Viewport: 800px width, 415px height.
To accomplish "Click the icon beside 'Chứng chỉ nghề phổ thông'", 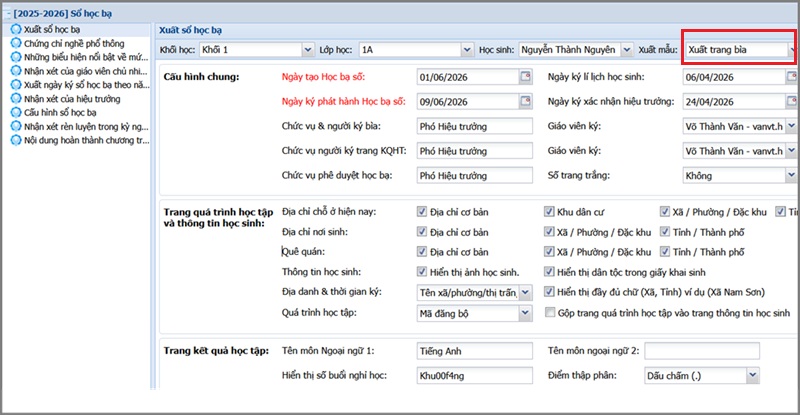I will (16, 43).
